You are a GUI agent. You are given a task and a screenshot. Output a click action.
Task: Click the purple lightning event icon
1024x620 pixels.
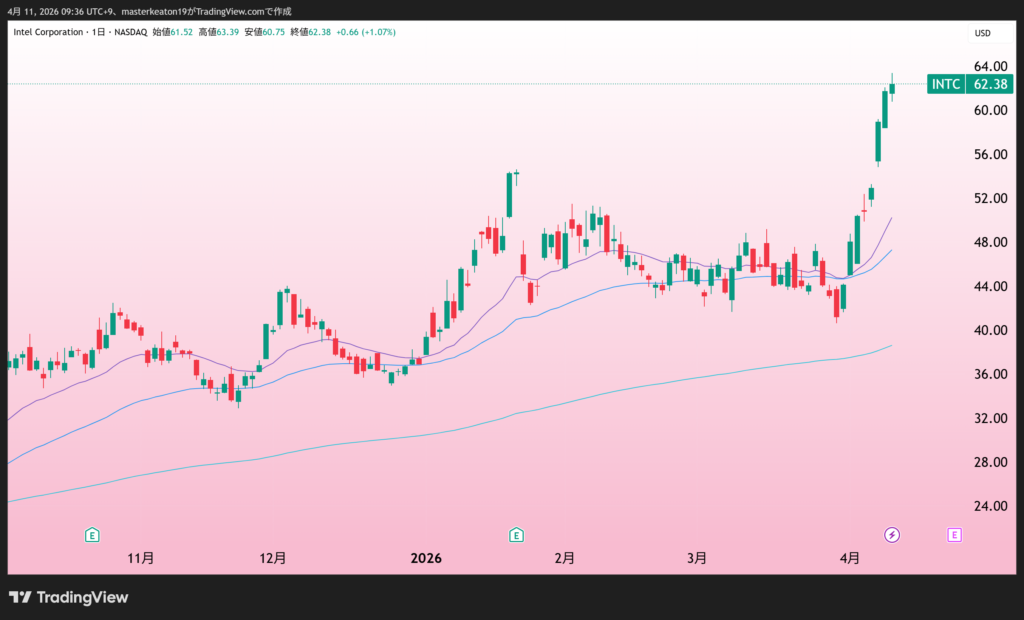[892, 535]
